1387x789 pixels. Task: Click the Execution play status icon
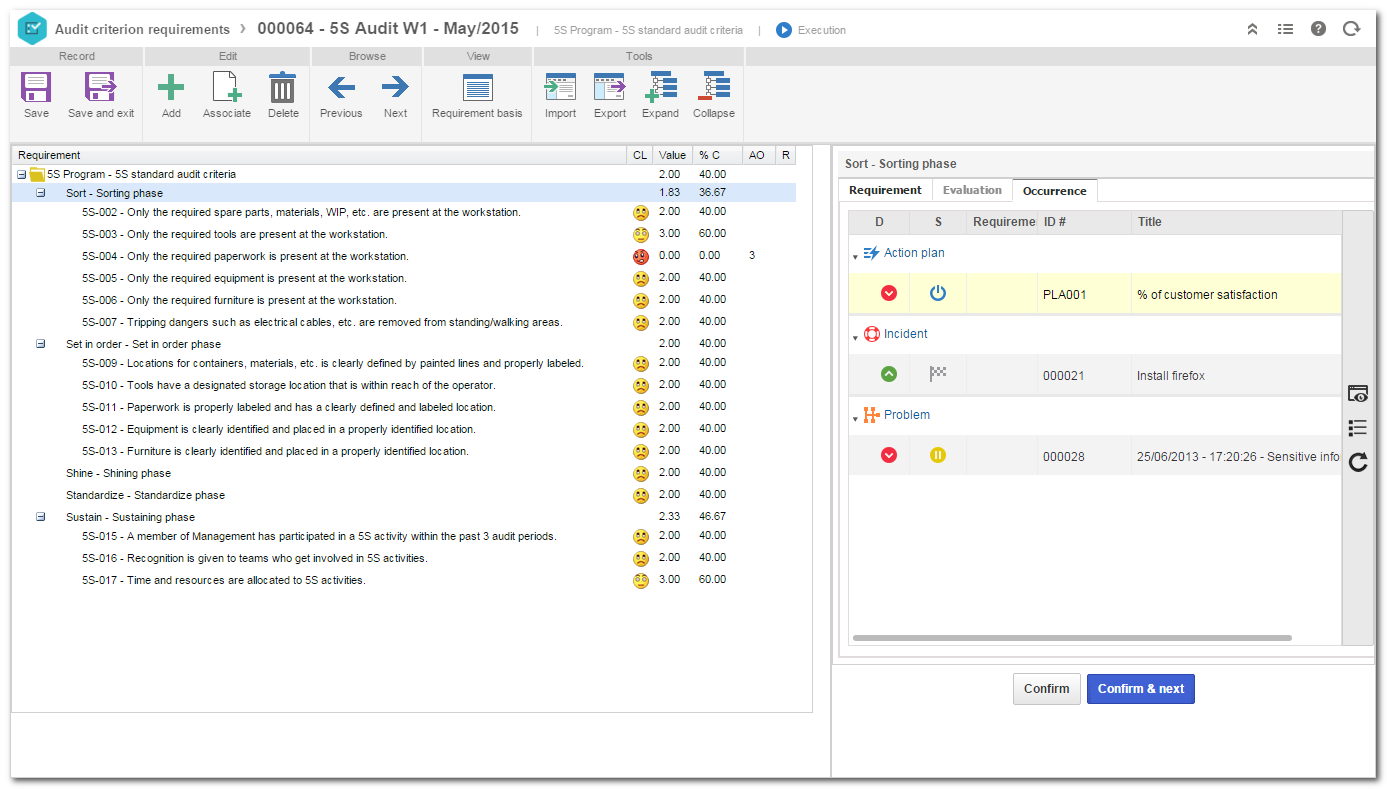point(784,30)
